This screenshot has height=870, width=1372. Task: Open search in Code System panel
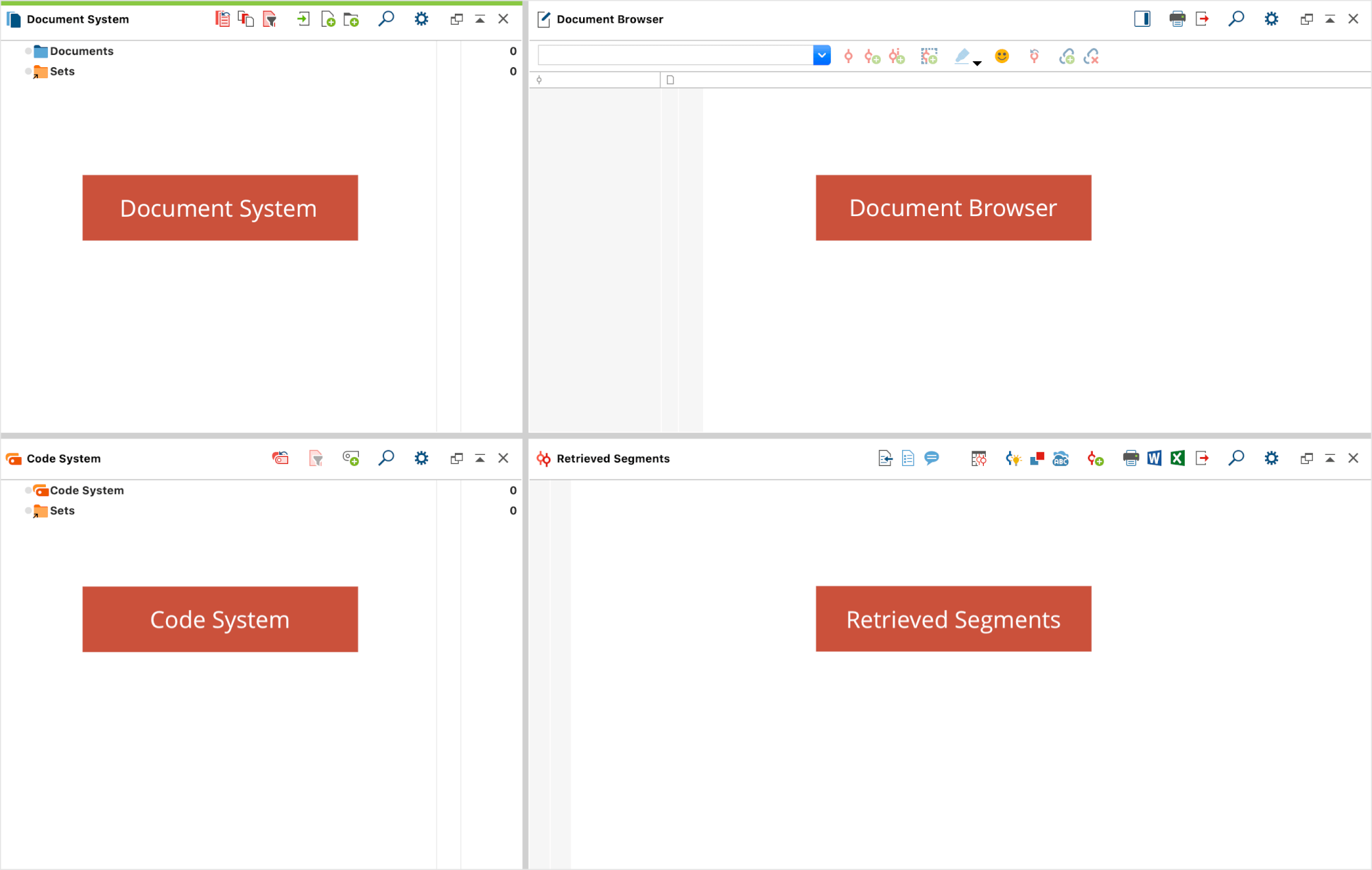point(386,458)
